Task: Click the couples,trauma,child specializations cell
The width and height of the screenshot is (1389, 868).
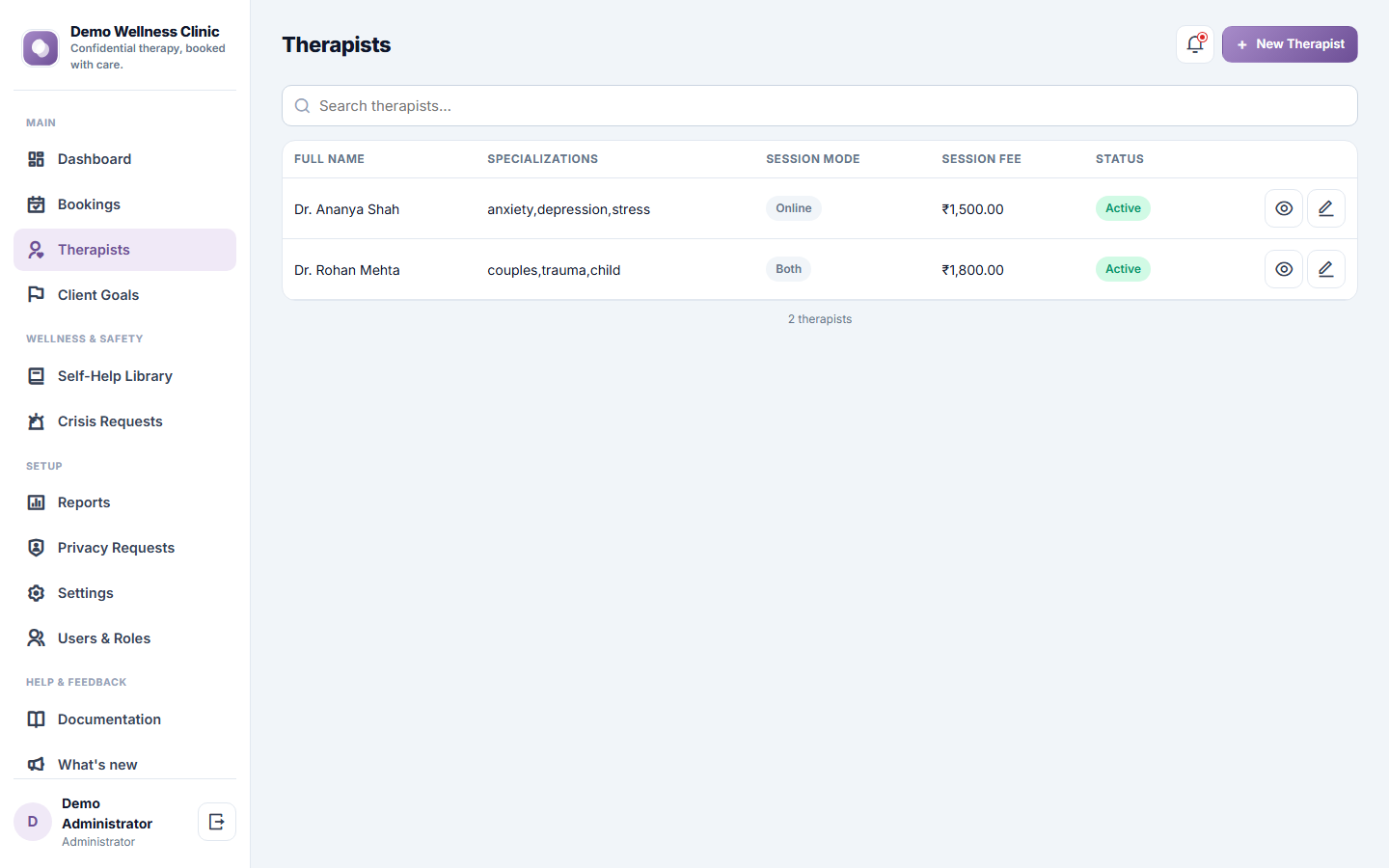Action: click(554, 270)
